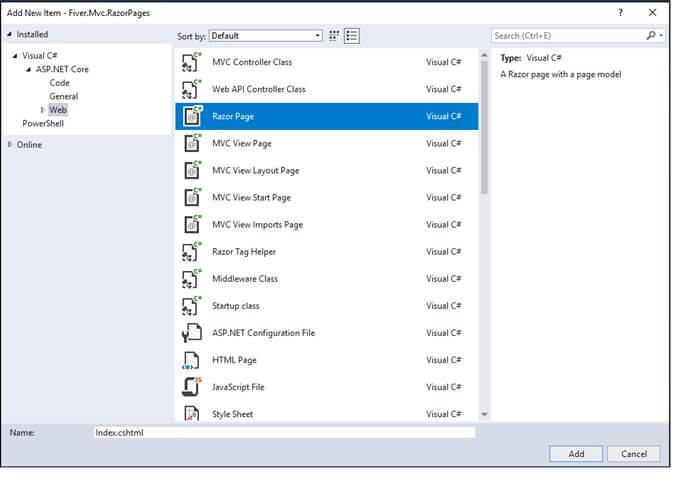Select the MVC Controller Class template icon
673x483 pixels.
[x=191, y=62]
